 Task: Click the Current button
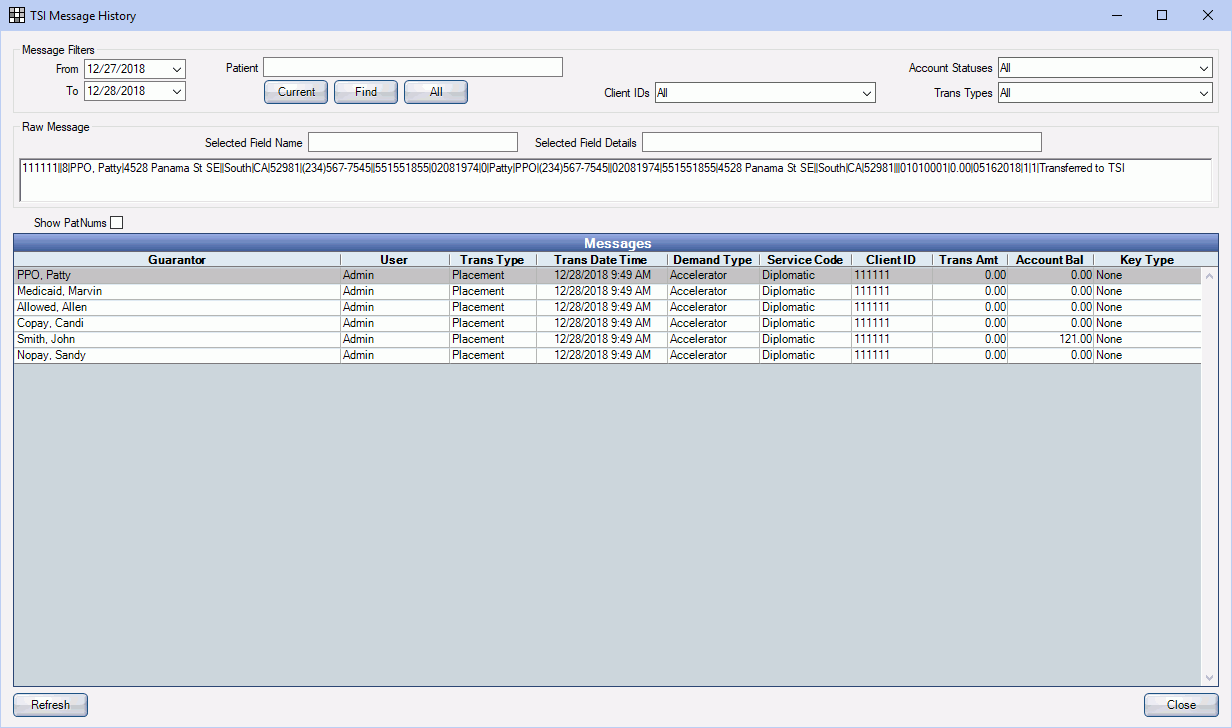coord(296,92)
